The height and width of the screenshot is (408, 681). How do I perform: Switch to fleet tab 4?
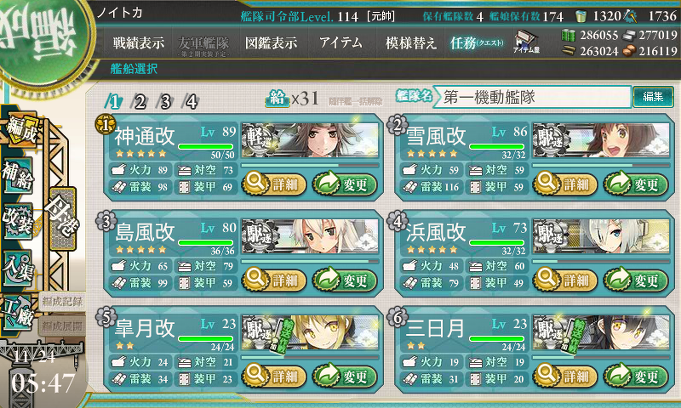click(191, 102)
